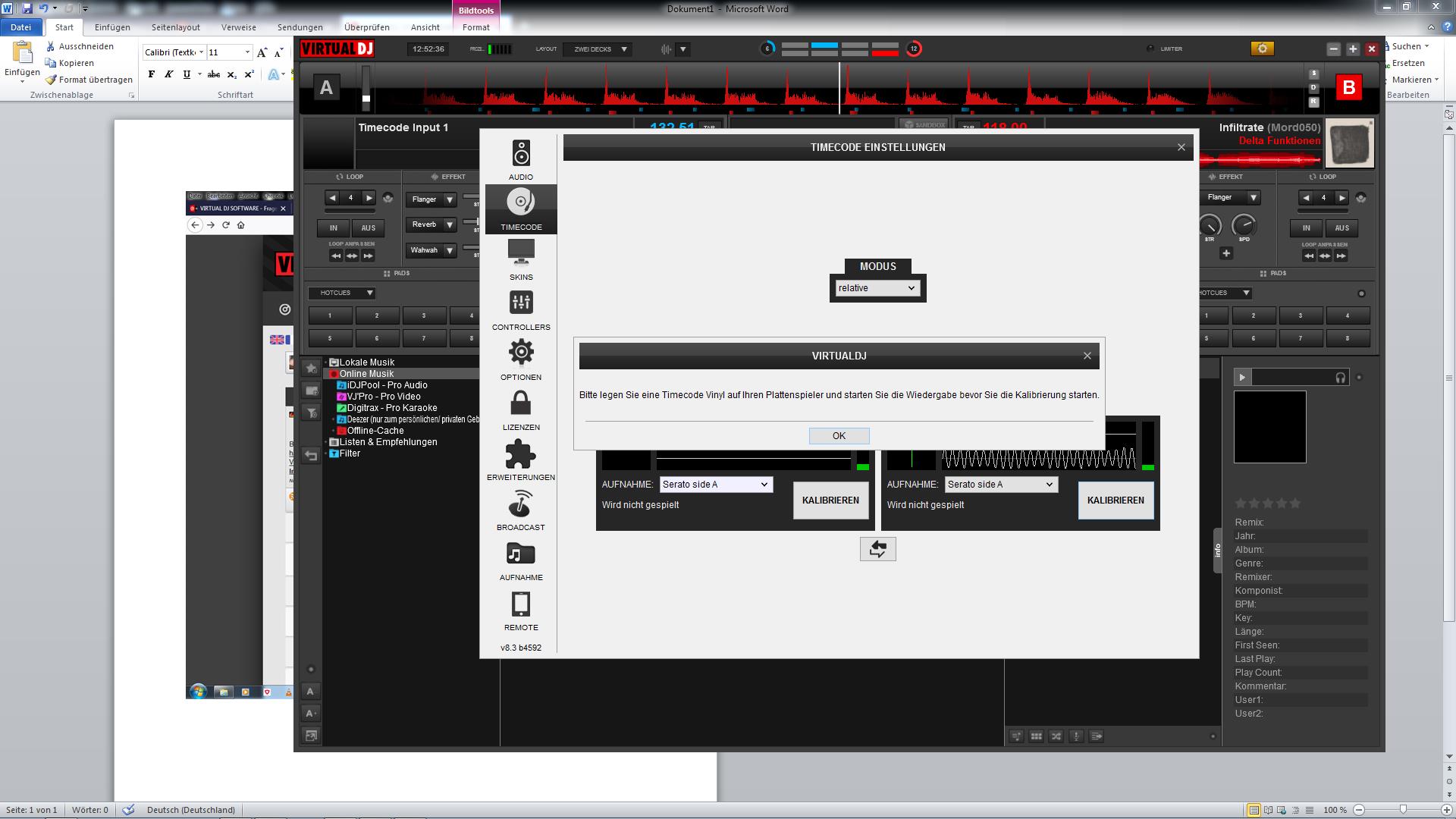Open the Lizenzen lock section
Viewport: 1456px width, 819px height.
tap(521, 409)
